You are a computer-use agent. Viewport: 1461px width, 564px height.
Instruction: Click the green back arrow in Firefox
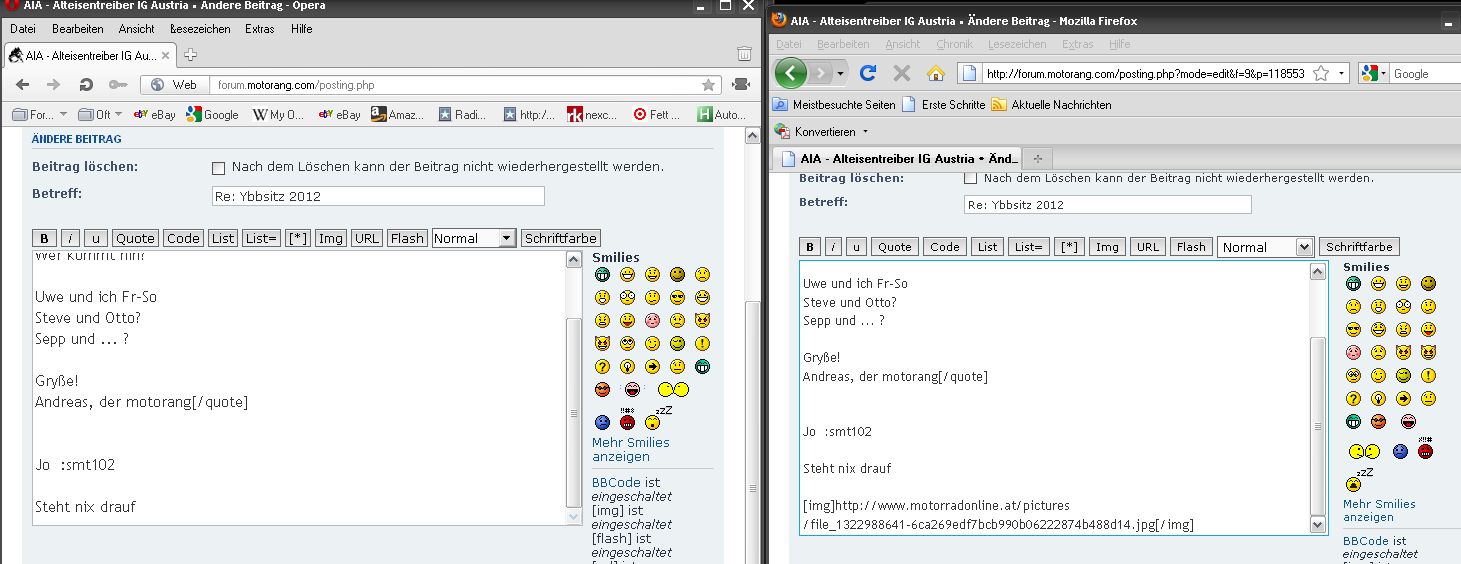click(x=791, y=72)
